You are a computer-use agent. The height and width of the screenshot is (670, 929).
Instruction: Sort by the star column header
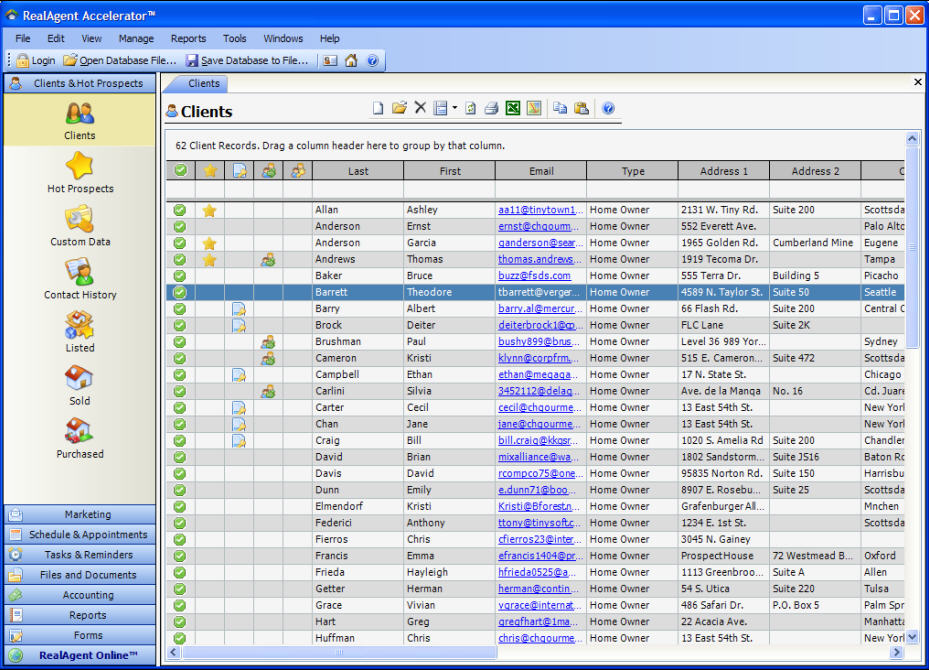(210, 171)
